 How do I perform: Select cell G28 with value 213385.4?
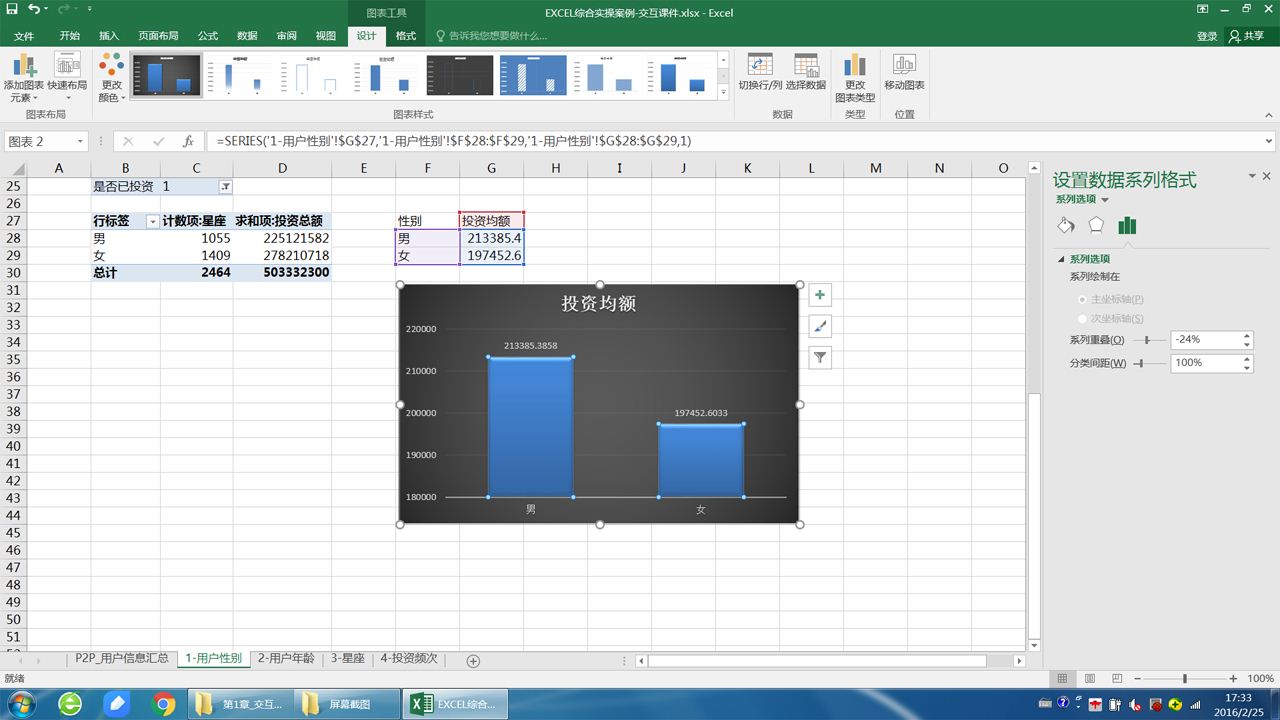(x=491, y=238)
